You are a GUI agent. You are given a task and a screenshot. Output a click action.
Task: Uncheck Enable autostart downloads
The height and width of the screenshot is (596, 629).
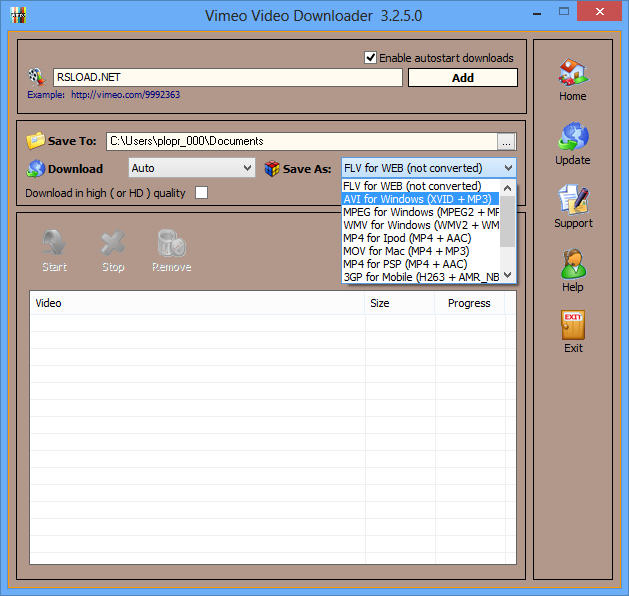coord(370,58)
